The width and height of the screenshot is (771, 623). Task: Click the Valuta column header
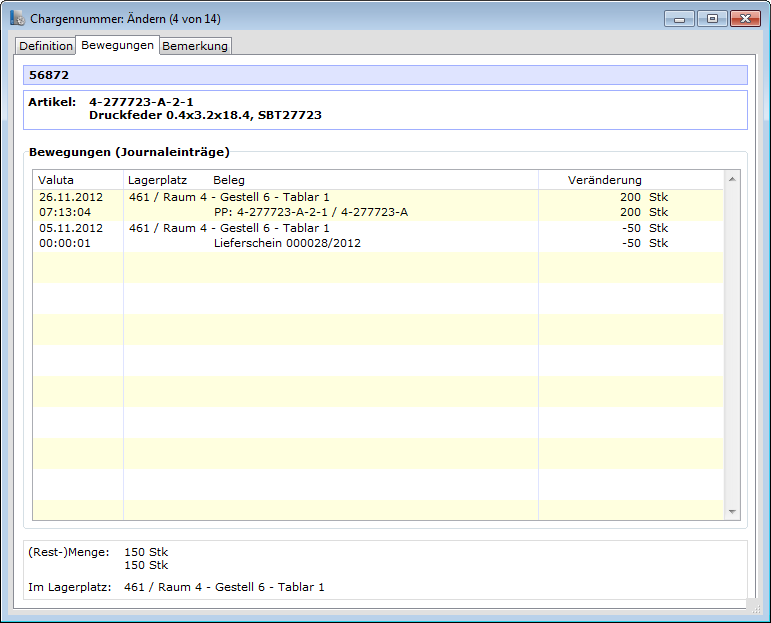(56, 180)
